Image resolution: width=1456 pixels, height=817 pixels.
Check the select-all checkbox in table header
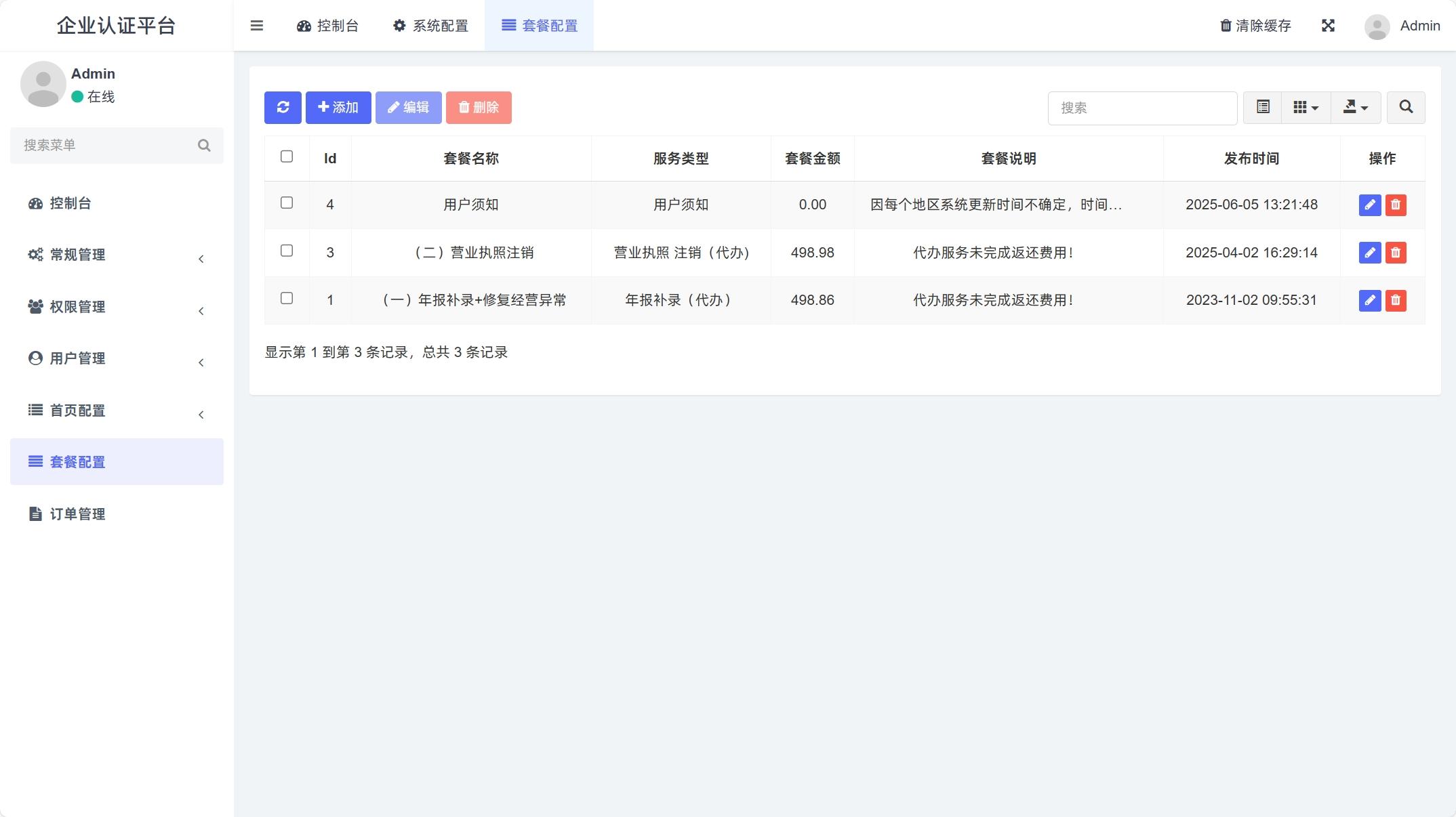pyautogui.click(x=287, y=157)
